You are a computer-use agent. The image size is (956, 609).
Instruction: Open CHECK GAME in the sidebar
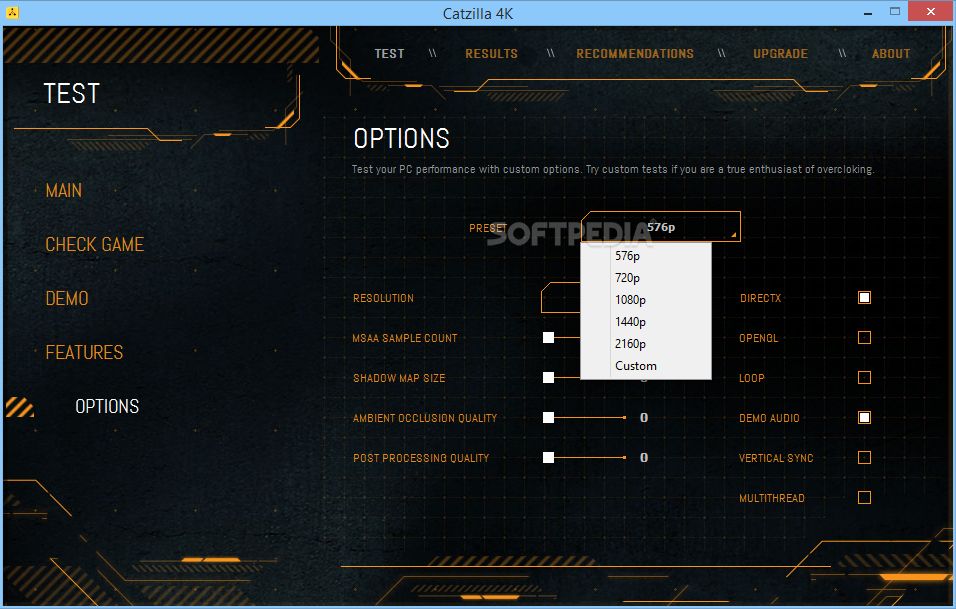[95, 244]
